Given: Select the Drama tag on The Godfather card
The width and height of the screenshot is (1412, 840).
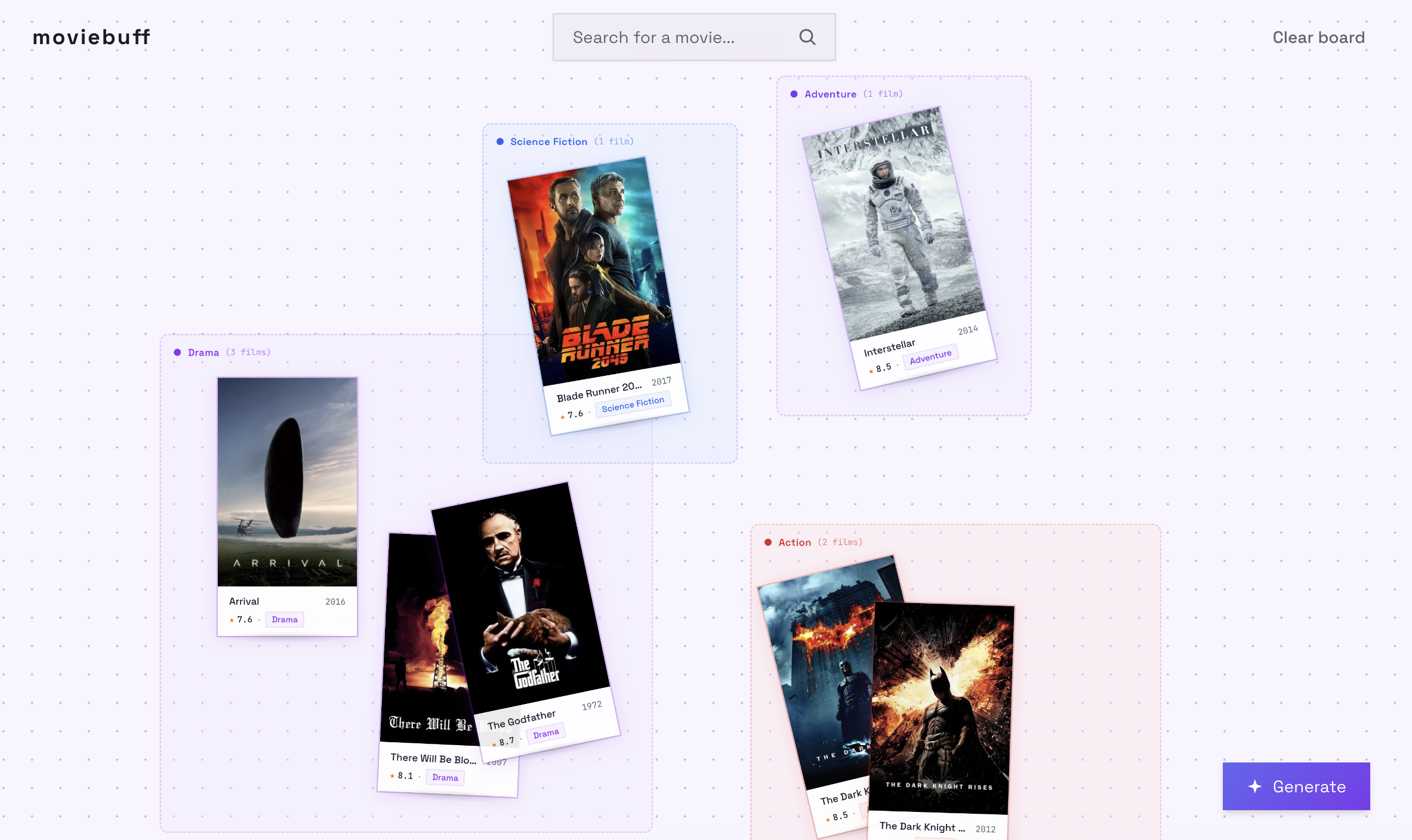Looking at the screenshot, I should [x=545, y=733].
